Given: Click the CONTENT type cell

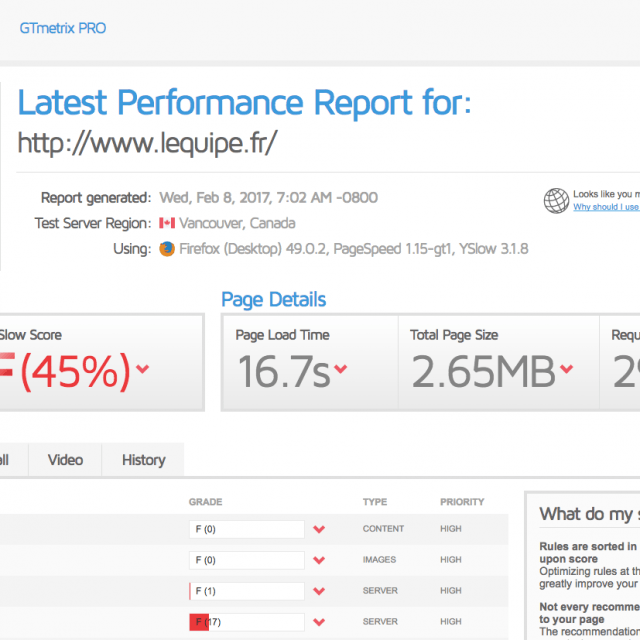Looking at the screenshot, I should click(383, 529).
